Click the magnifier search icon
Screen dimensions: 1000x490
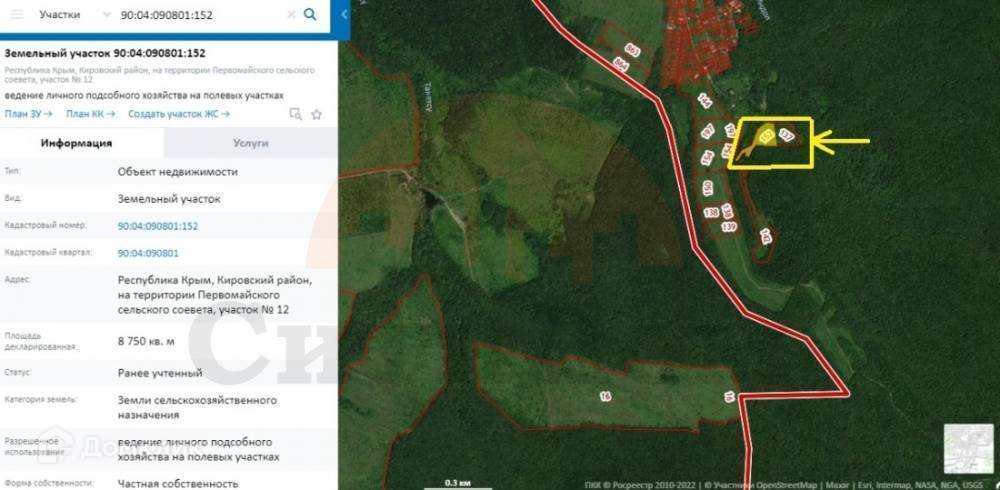[x=310, y=14]
